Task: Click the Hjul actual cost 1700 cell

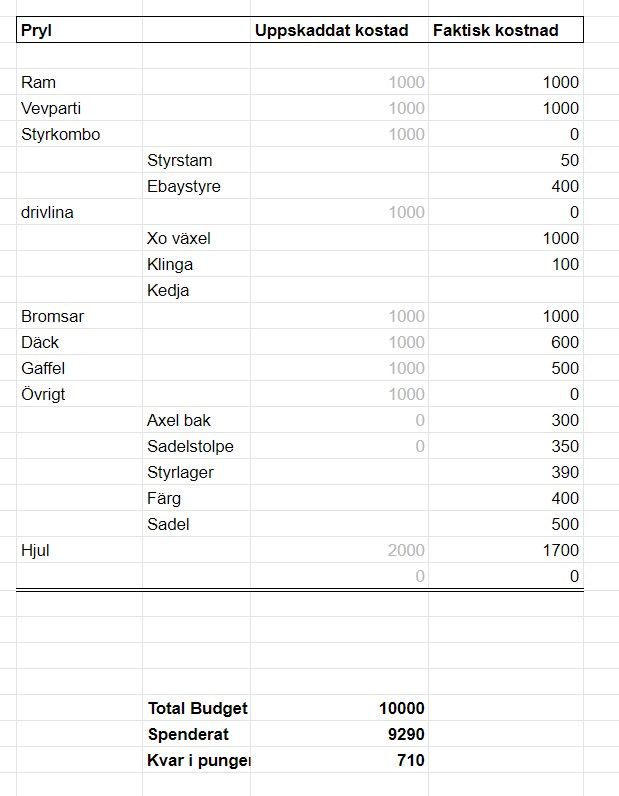Action: tap(506, 550)
